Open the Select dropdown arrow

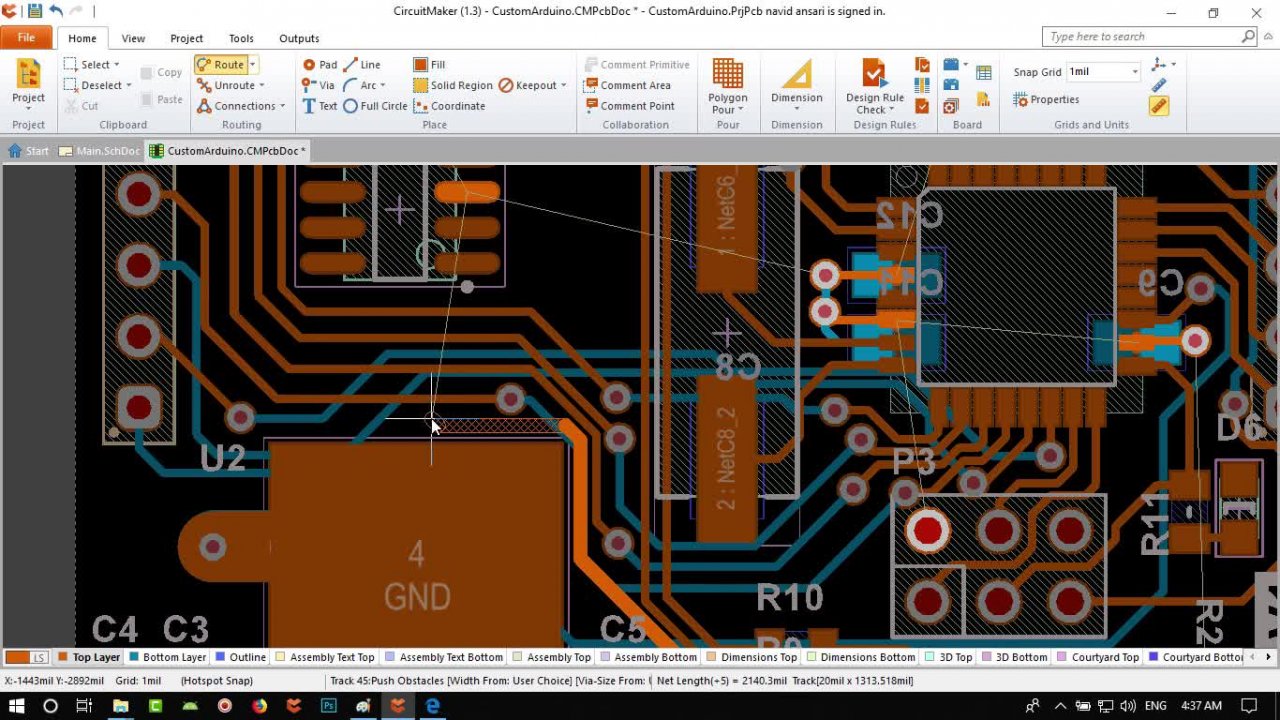coord(116,65)
